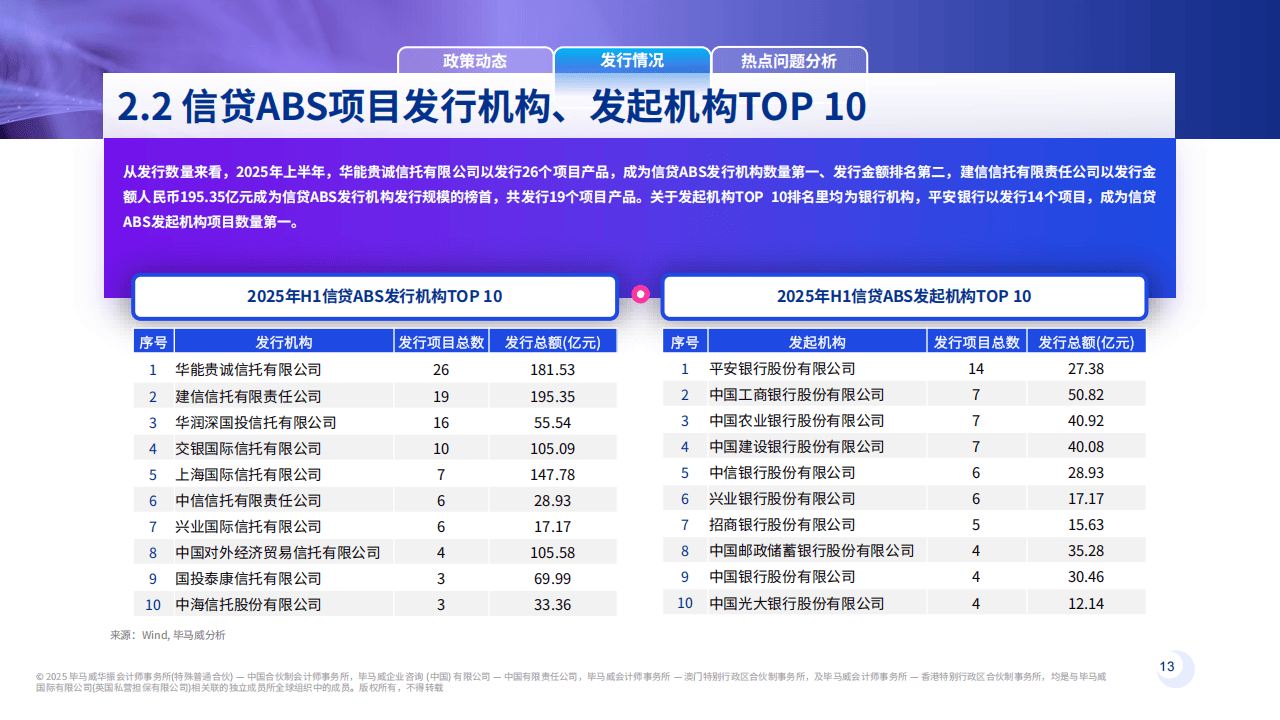This screenshot has height=720, width=1280.
Task: Select the 平安银行股份有限公司 table row
Action: (x=782, y=369)
